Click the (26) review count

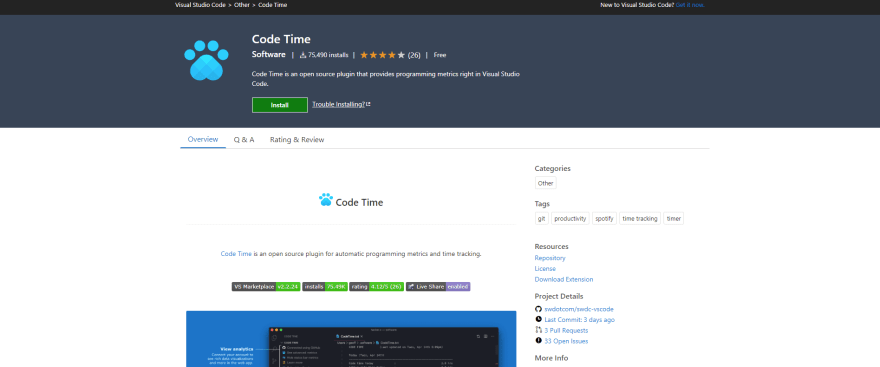click(x=414, y=55)
